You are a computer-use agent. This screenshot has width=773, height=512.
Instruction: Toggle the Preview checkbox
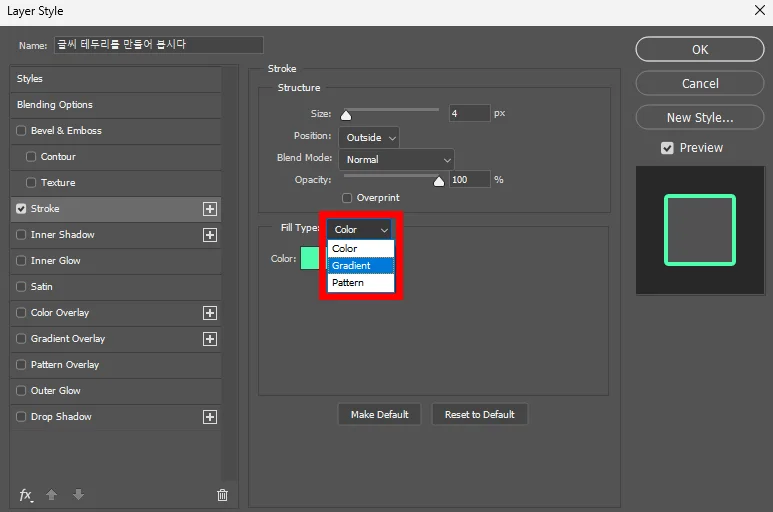point(667,148)
